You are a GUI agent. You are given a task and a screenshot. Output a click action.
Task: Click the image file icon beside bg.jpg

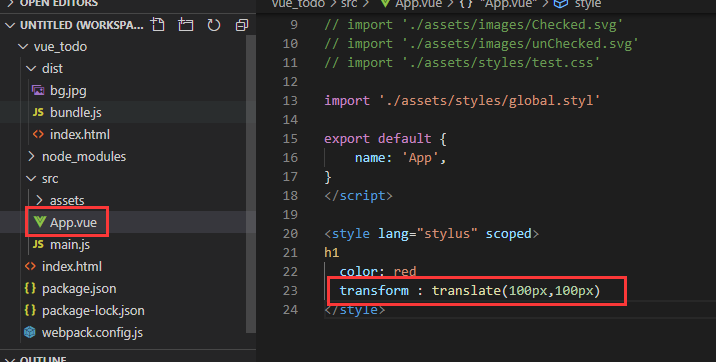pos(38,90)
